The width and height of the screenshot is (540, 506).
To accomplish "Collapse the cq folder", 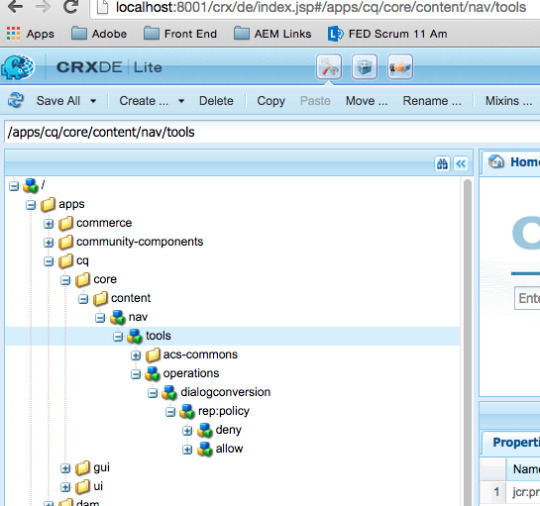I will coord(49,261).
